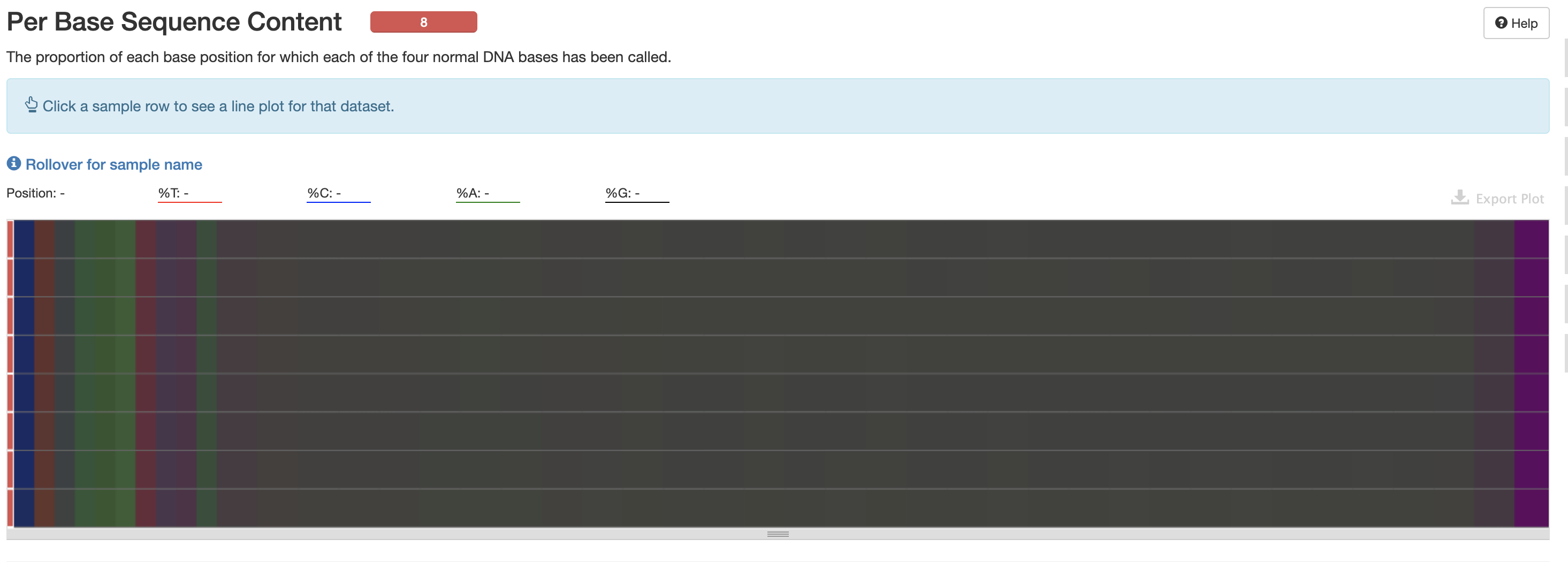The height and width of the screenshot is (562, 1568).
Task: Click the Position readout label
Action: [x=35, y=193]
